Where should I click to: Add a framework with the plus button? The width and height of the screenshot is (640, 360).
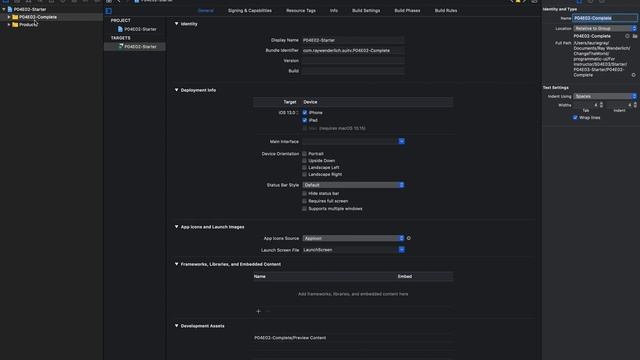258,311
